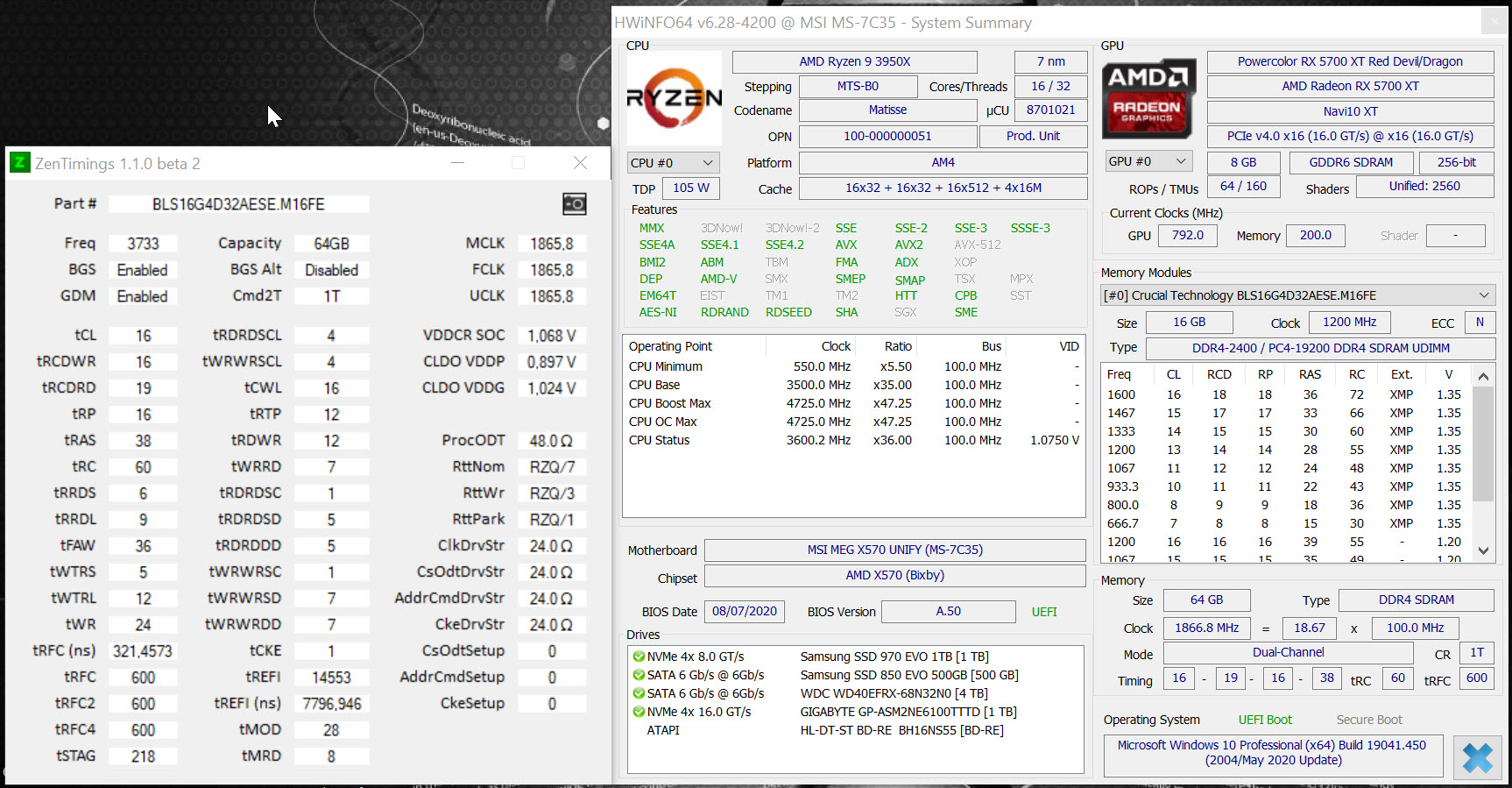Click the BGS Alt Disabled value
Image resolution: width=1512 pixels, height=788 pixels.
331,270
